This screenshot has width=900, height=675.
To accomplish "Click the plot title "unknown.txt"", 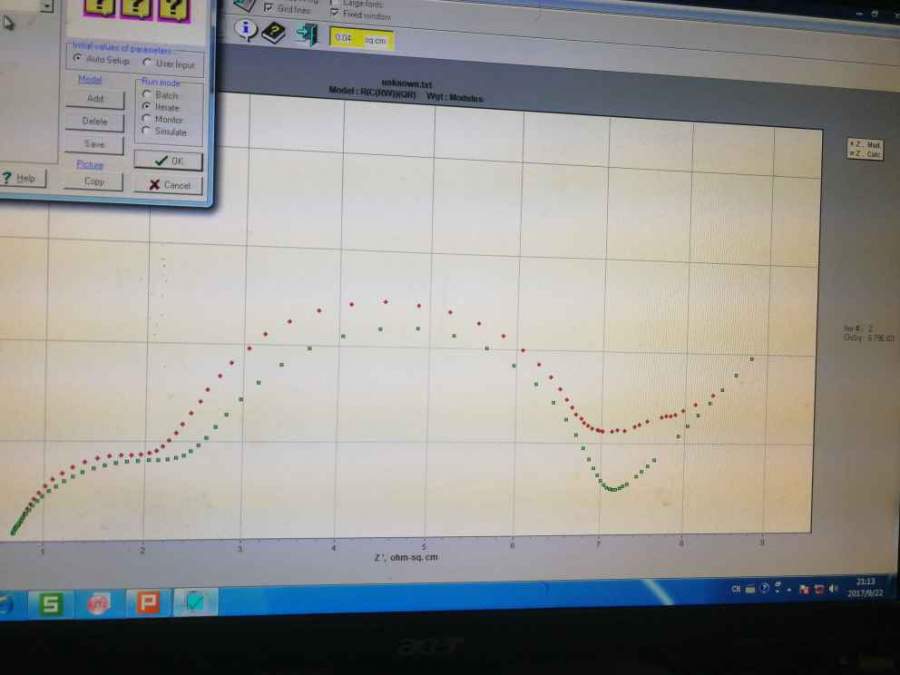I will point(406,84).
